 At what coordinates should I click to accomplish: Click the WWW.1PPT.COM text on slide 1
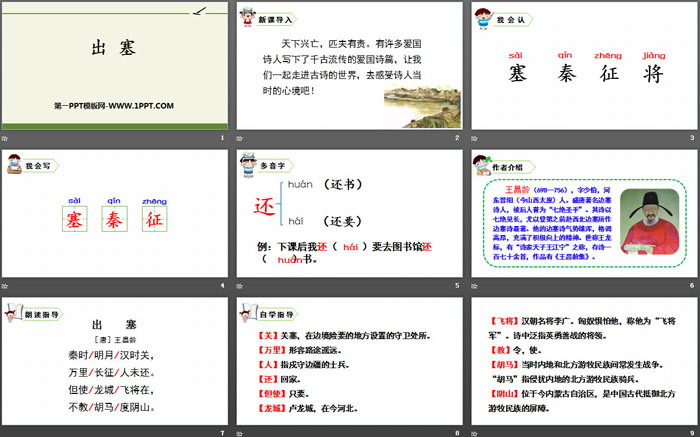pos(141,106)
